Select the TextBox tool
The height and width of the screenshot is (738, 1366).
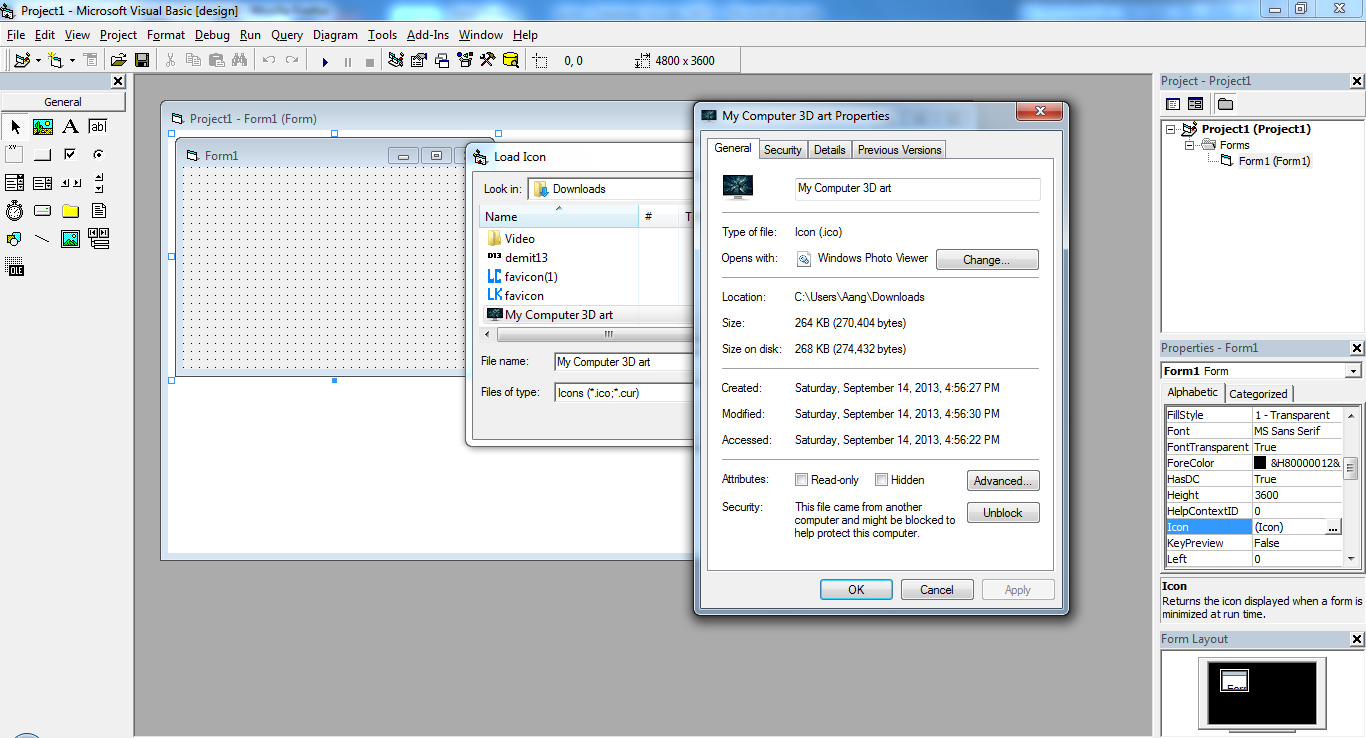pos(99,126)
